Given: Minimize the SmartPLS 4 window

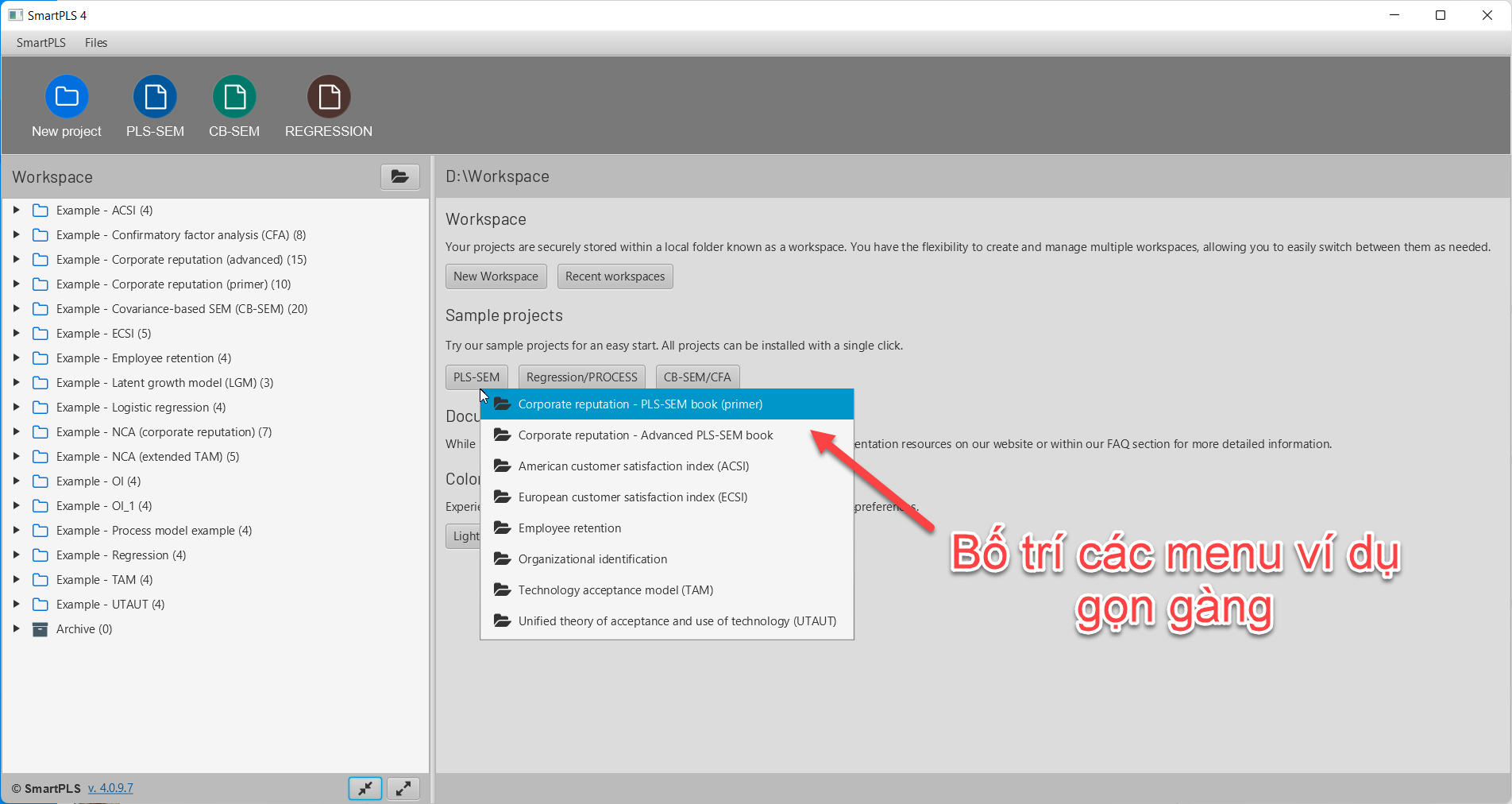Looking at the screenshot, I should pos(1394,15).
